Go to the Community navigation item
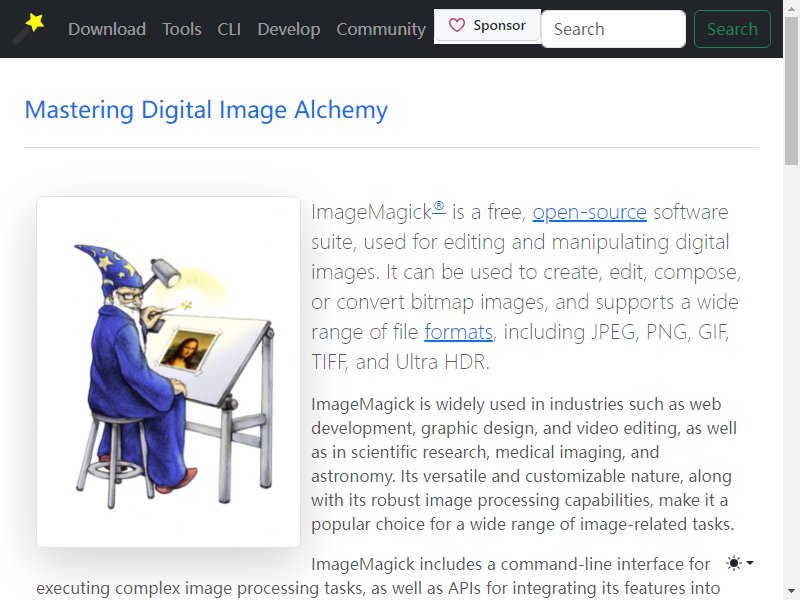This screenshot has height=600, width=800. [x=381, y=29]
